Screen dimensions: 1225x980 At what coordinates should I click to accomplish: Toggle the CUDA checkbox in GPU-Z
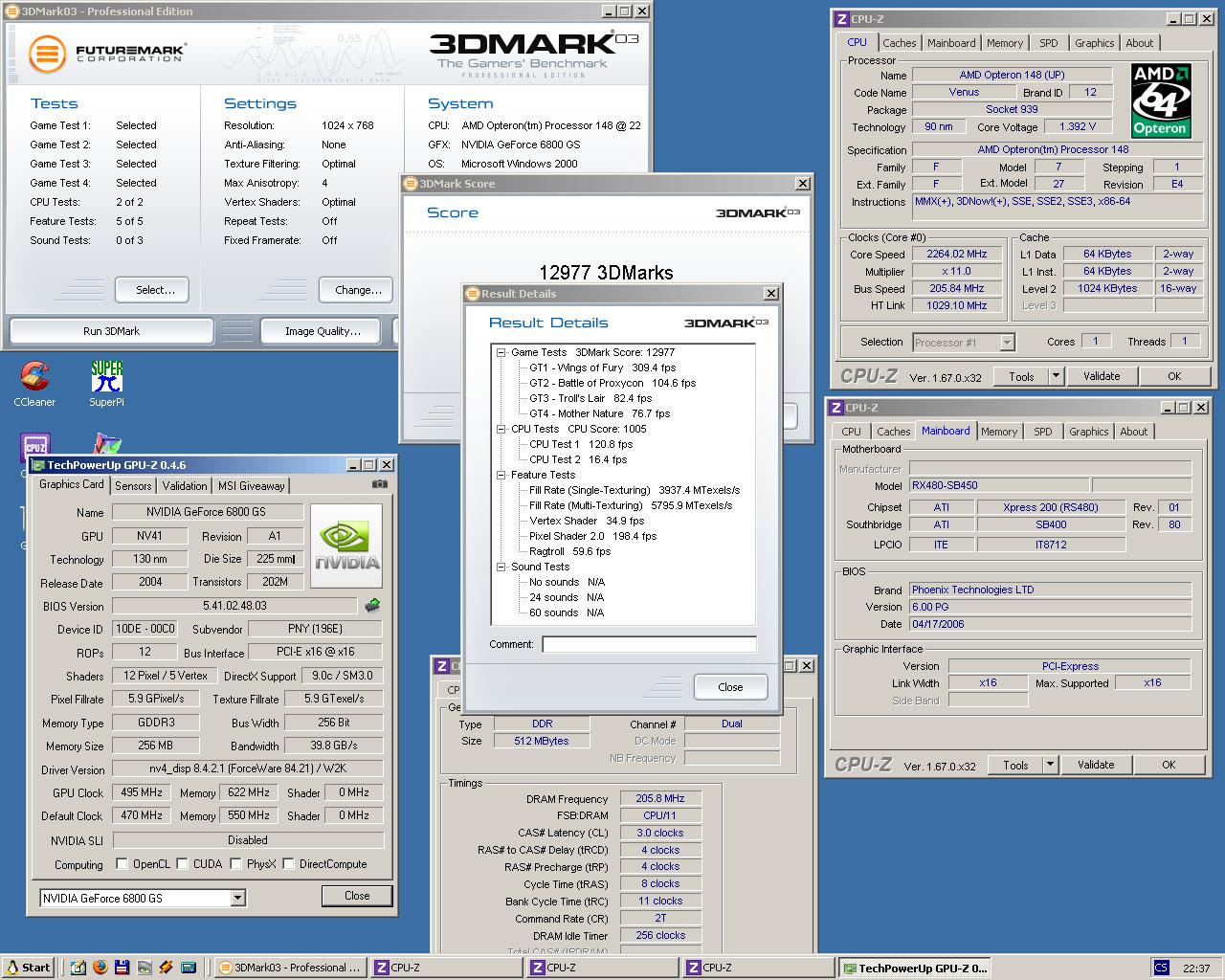(183, 864)
